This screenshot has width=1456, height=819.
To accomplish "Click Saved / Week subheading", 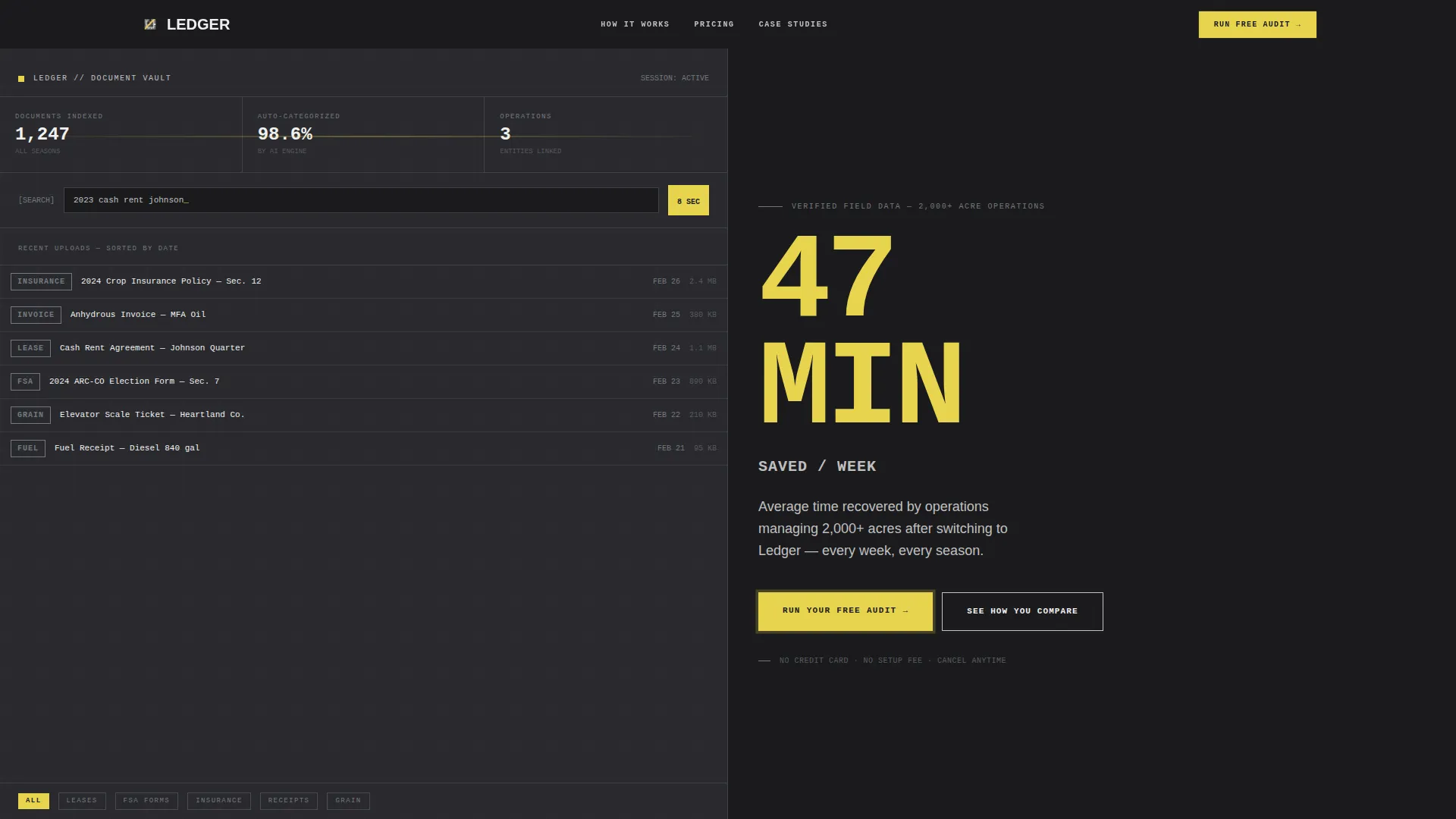I will click(817, 466).
